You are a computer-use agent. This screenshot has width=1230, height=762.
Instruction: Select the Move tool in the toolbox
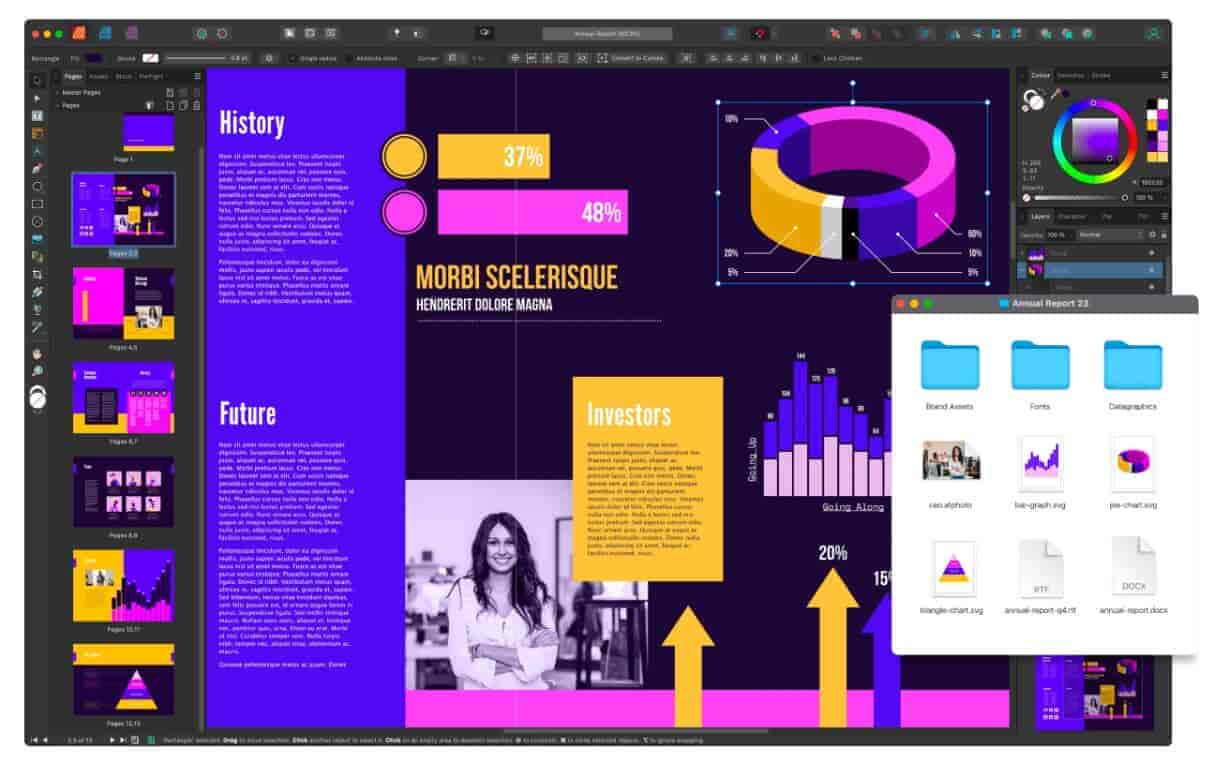click(37, 80)
